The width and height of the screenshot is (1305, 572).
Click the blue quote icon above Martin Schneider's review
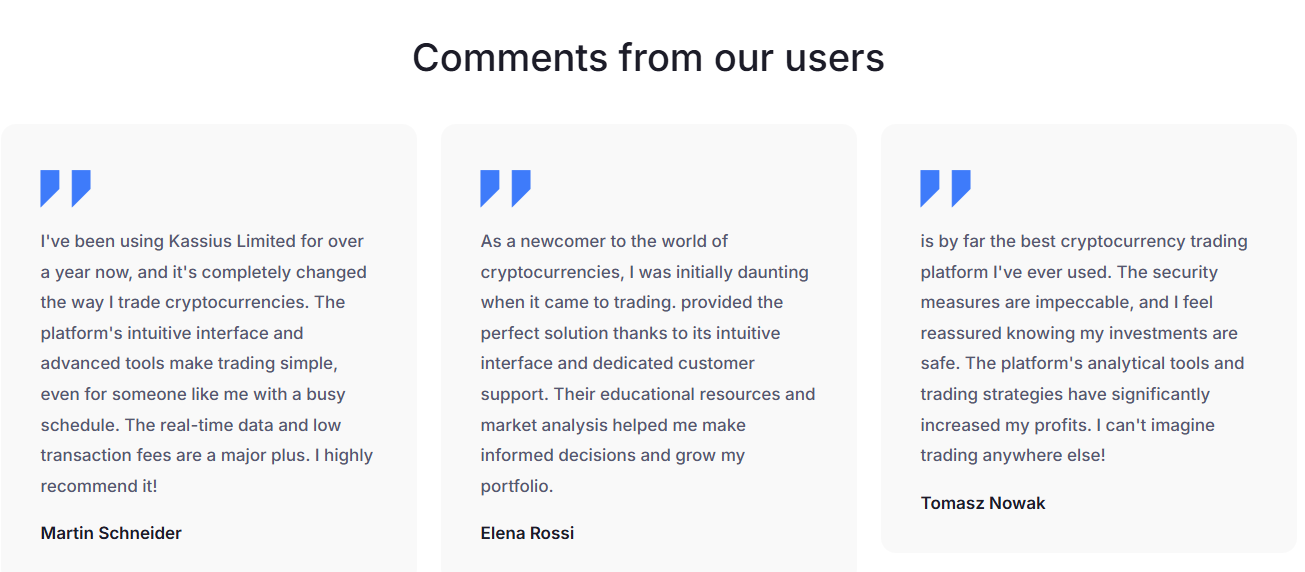click(66, 188)
